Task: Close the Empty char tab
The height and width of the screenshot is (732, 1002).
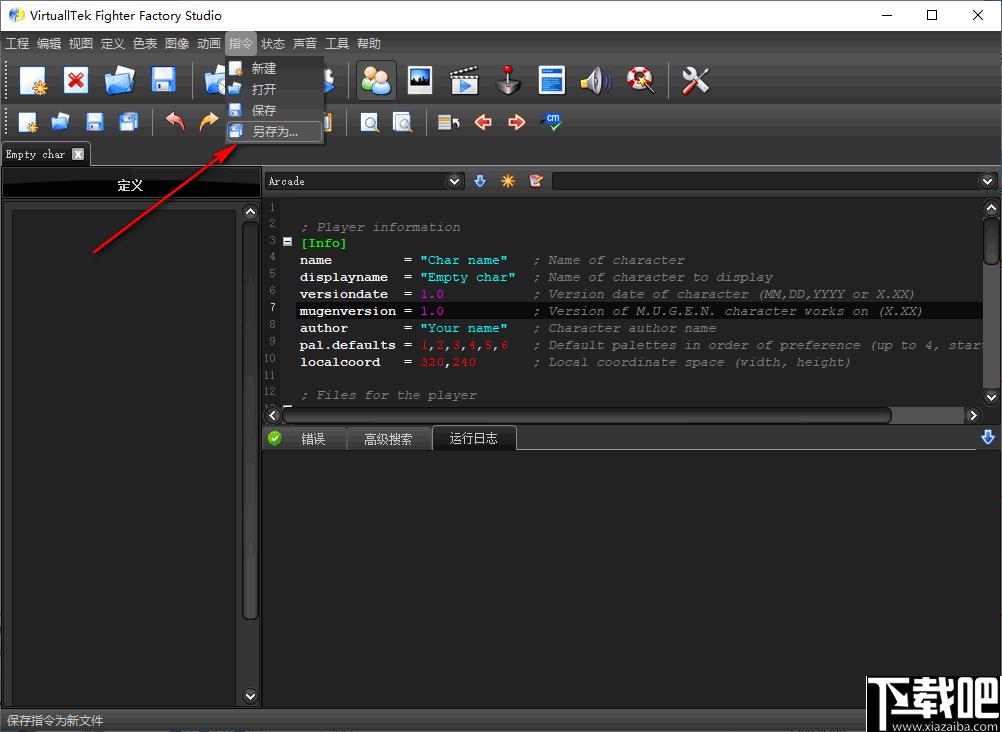Action: pyautogui.click(x=78, y=154)
